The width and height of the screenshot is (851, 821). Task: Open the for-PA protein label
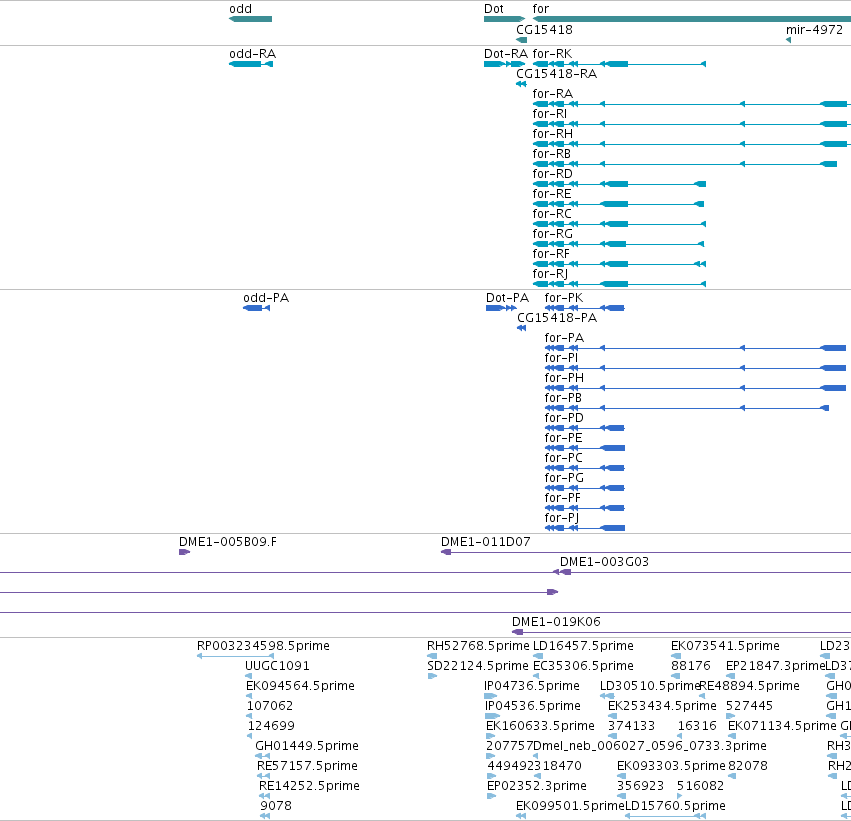click(564, 338)
